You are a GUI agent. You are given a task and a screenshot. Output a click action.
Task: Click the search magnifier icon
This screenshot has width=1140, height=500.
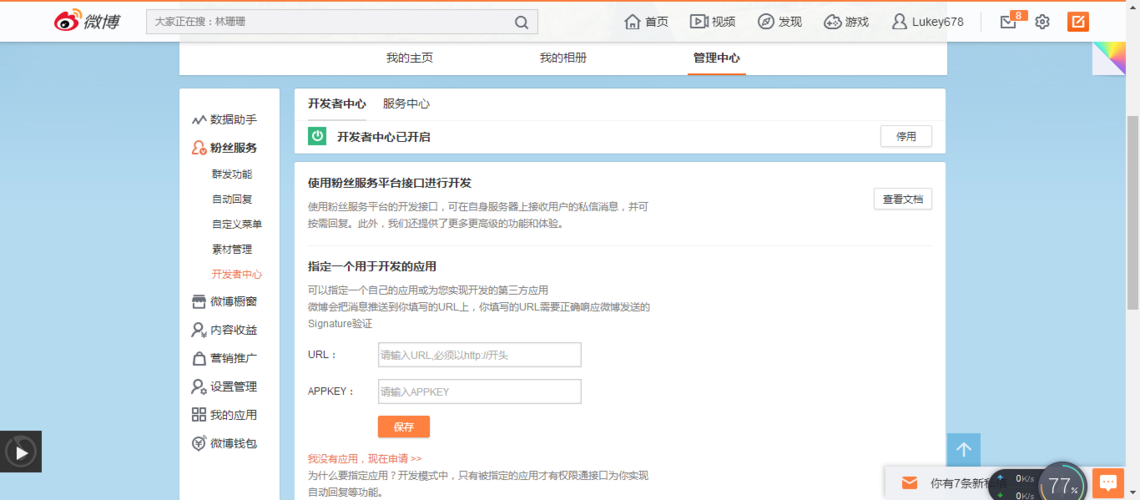521,22
